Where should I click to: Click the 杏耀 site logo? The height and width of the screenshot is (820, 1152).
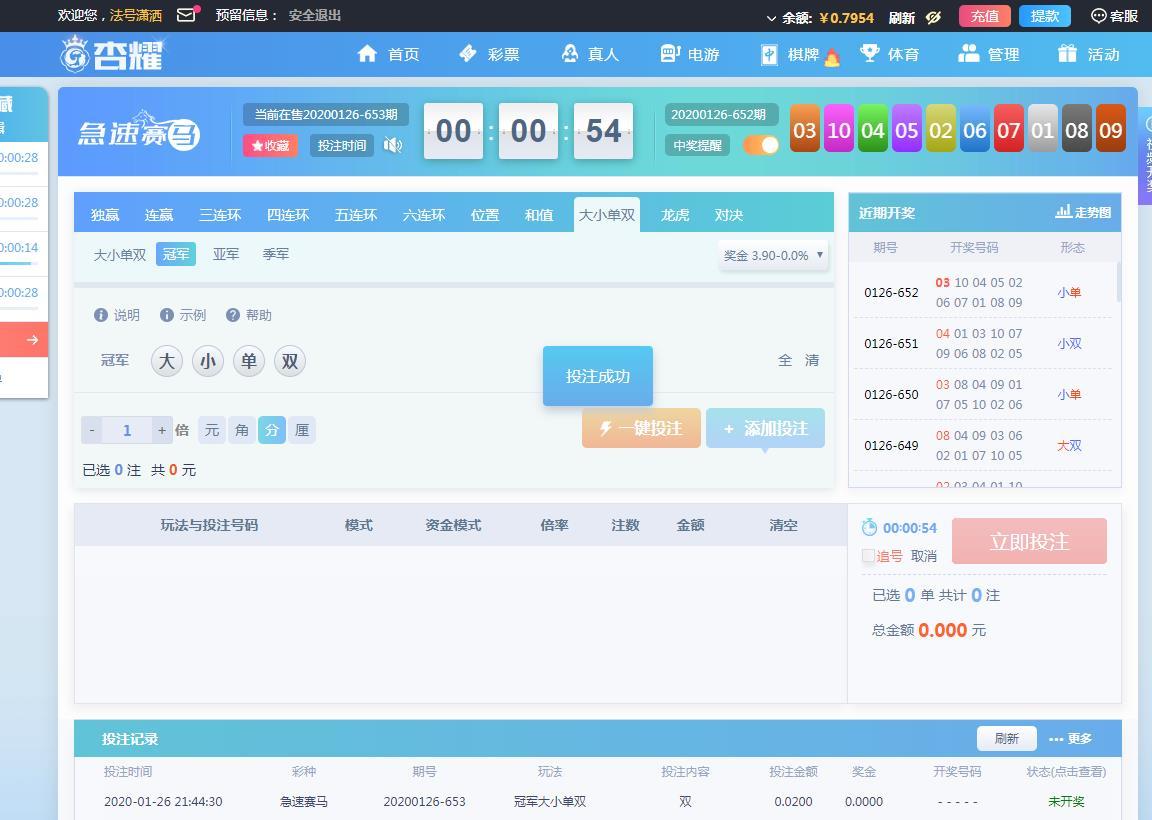(x=112, y=54)
